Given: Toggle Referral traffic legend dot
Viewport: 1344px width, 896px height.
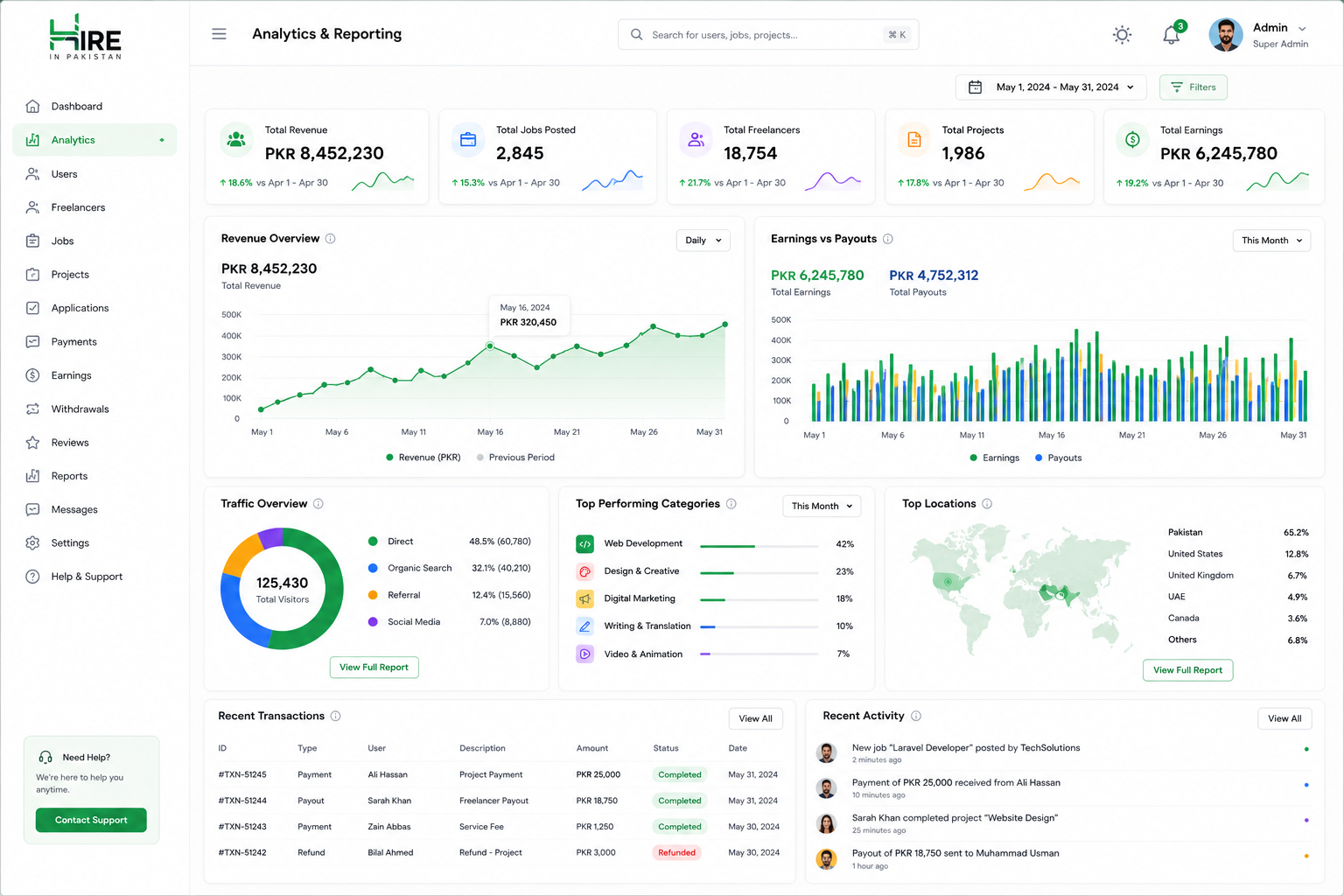Looking at the screenshot, I should (x=373, y=595).
